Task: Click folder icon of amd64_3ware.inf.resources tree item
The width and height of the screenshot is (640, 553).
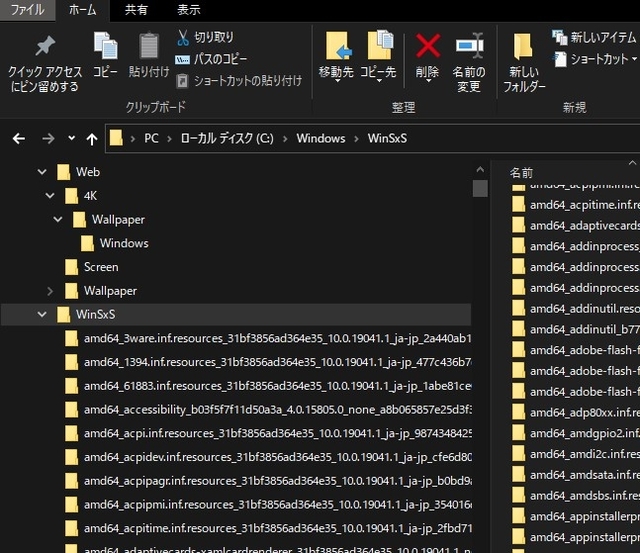Action: (71, 338)
